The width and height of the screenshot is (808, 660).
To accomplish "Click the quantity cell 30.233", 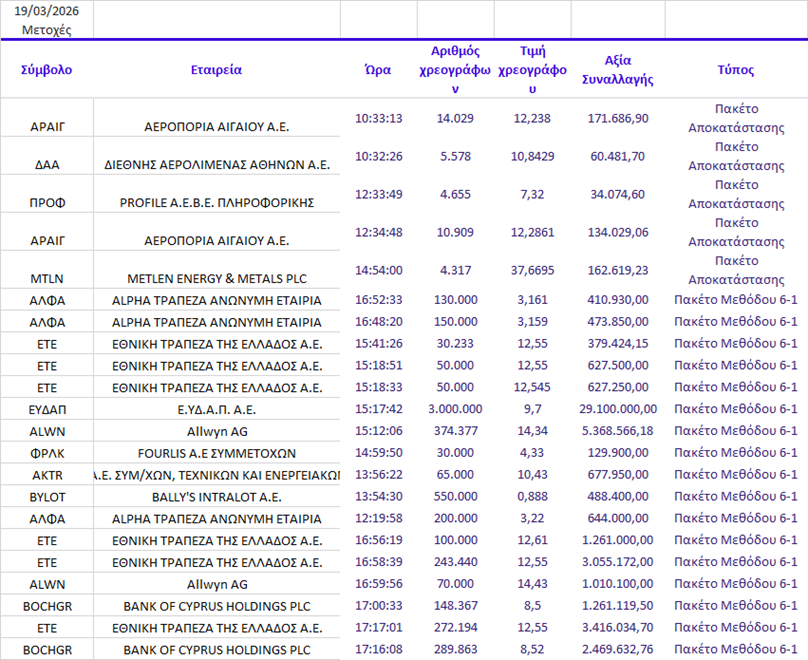I will (455, 344).
